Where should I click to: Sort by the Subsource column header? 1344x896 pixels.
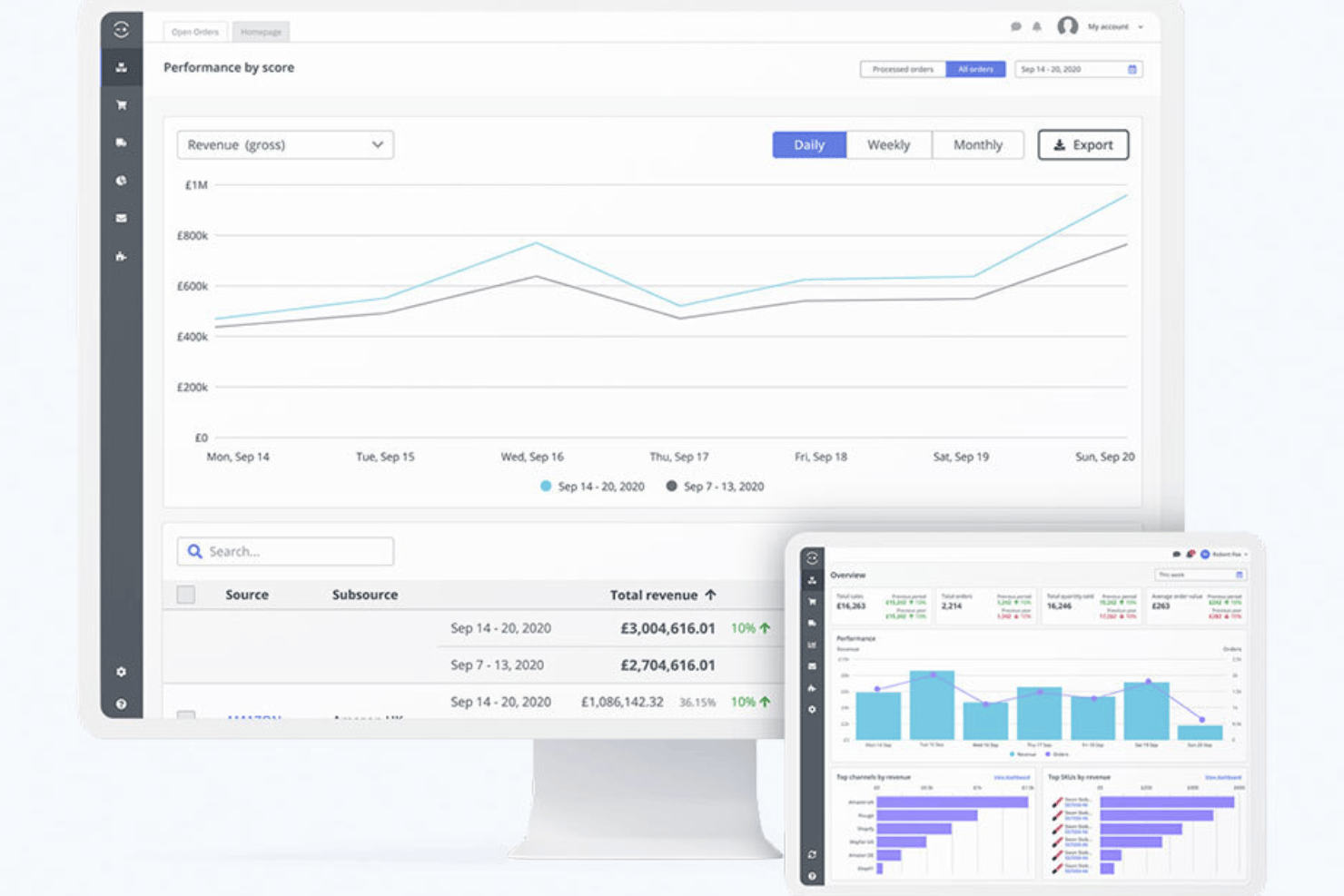(x=365, y=595)
